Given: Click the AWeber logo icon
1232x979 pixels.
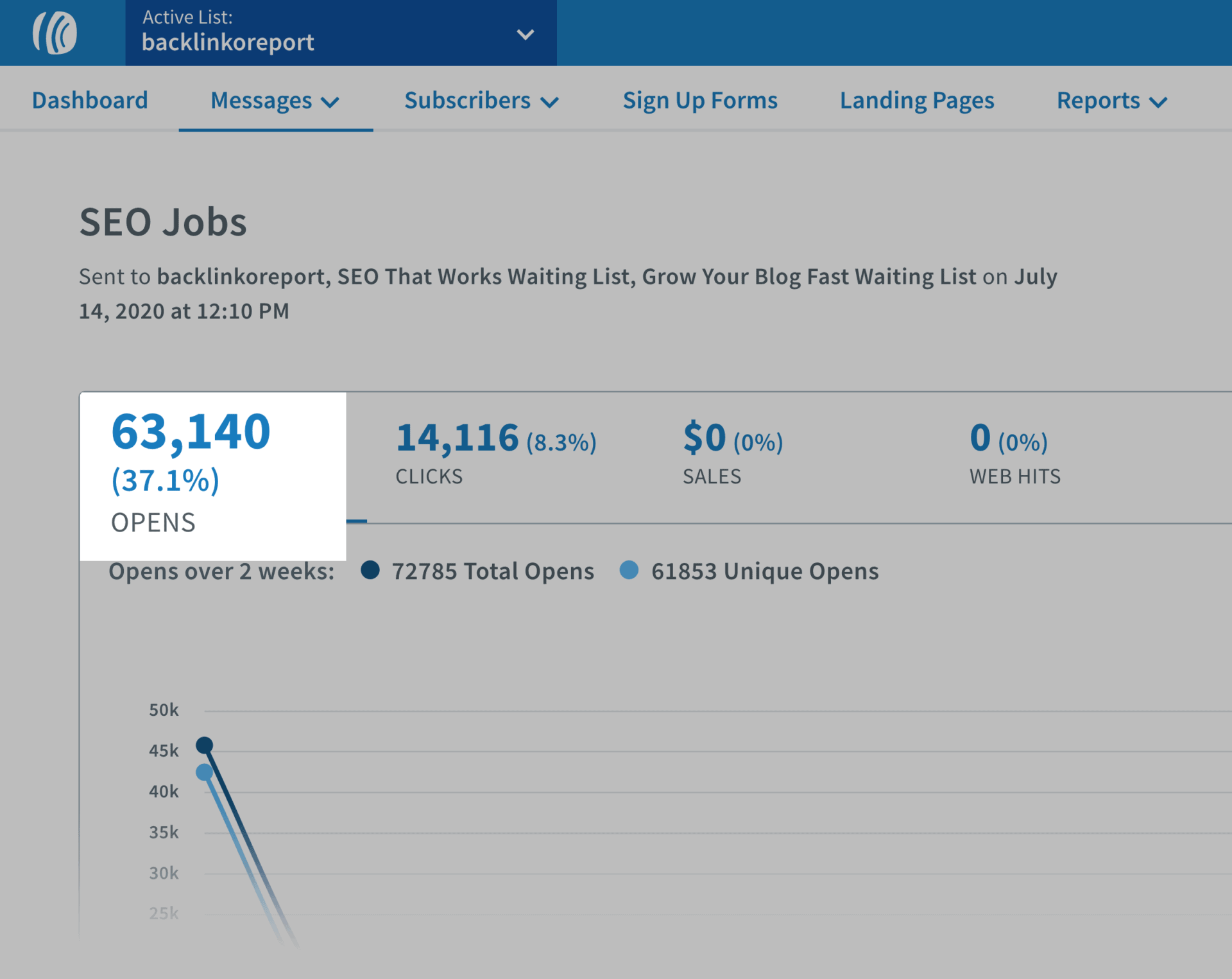Looking at the screenshot, I should point(56,33).
